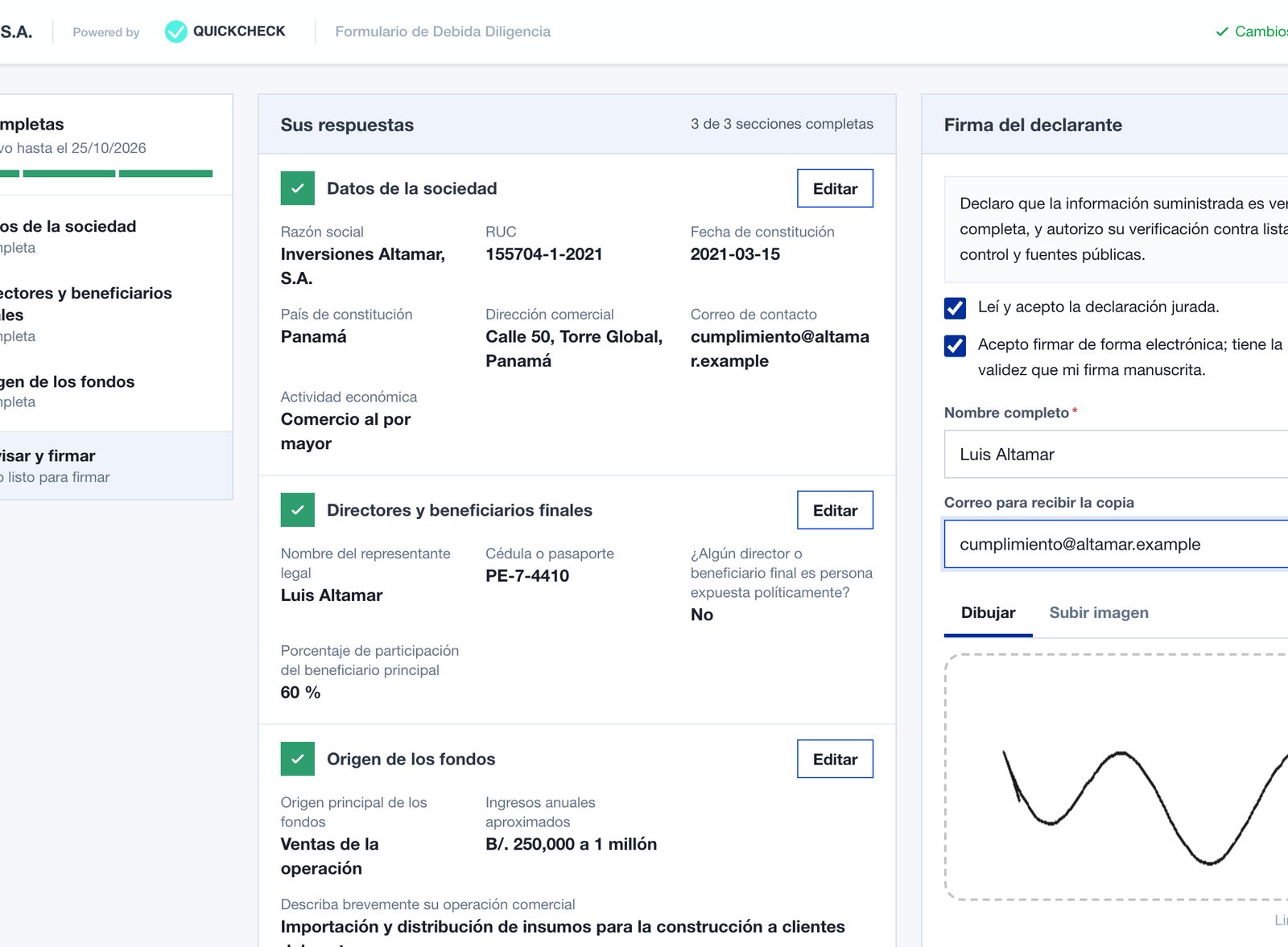Screen dimensions: 1288x947
Task: Click the green check beside Datos de la sociedad
Action: (x=297, y=188)
